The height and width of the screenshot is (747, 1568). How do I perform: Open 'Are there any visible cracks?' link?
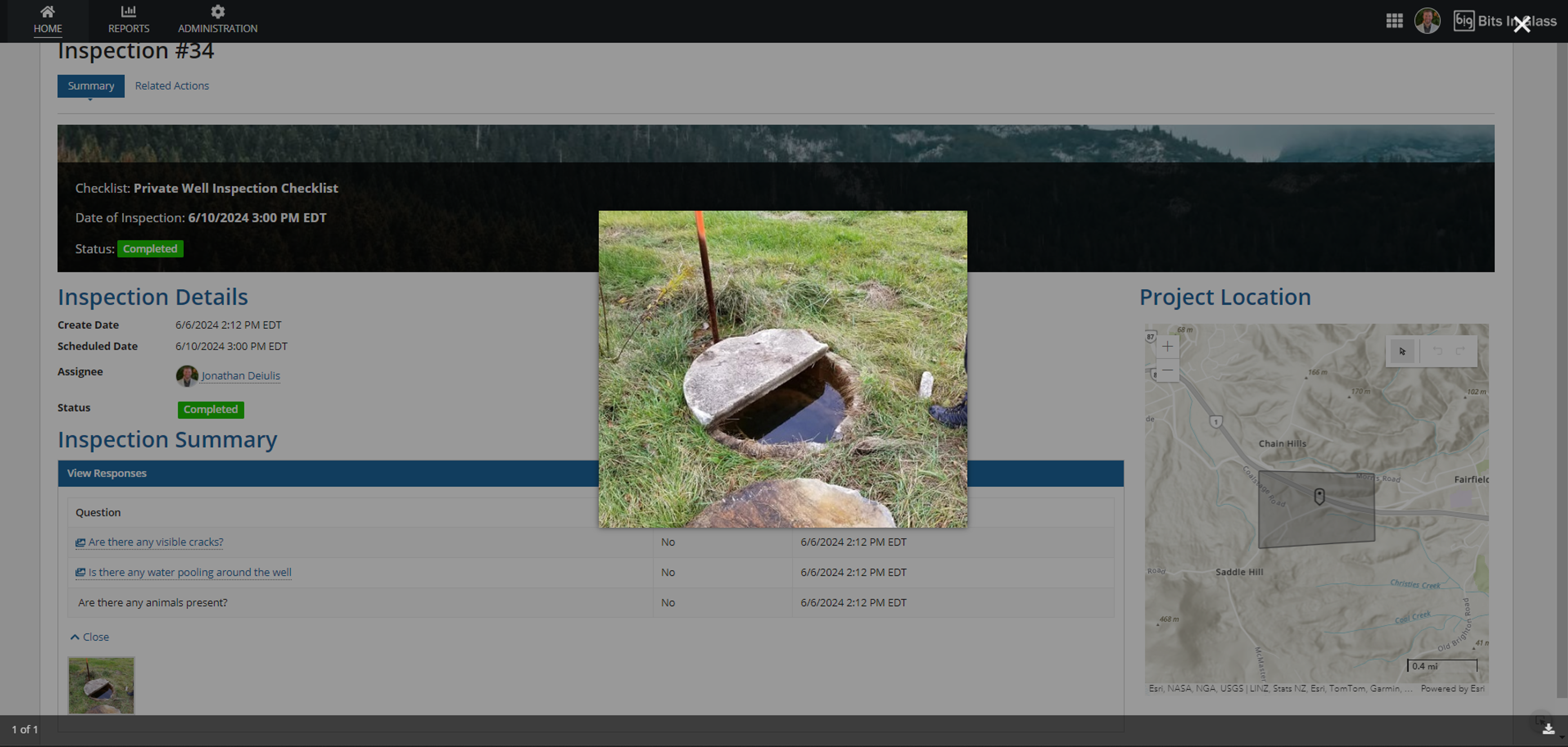(156, 542)
